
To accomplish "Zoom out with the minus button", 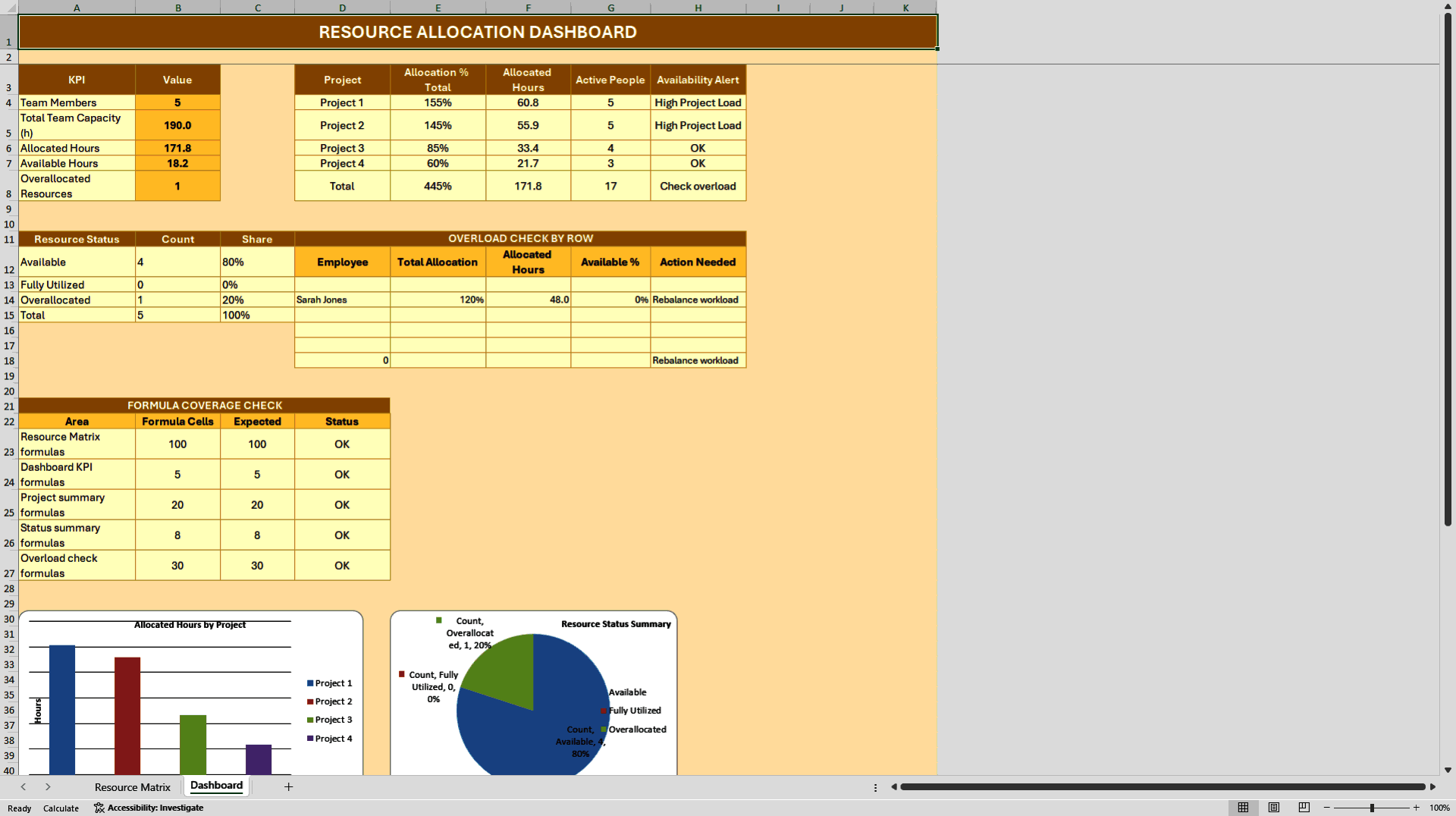I will click(1327, 808).
